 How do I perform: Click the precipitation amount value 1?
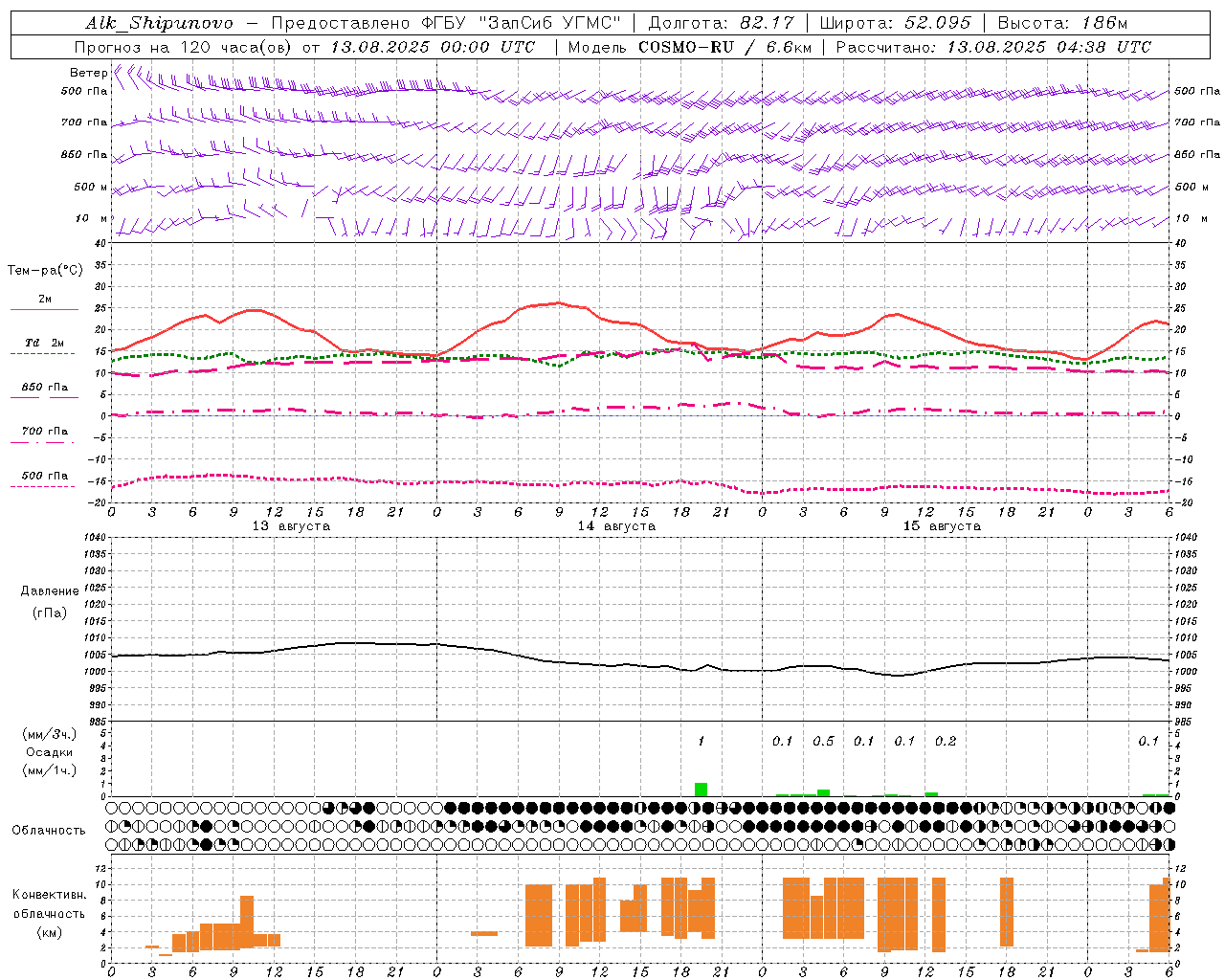pos(702,741)
